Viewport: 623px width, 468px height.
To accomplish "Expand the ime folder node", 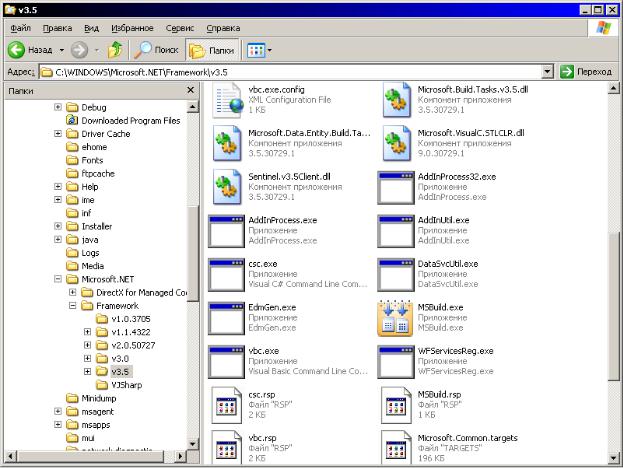I will [58, 199].
